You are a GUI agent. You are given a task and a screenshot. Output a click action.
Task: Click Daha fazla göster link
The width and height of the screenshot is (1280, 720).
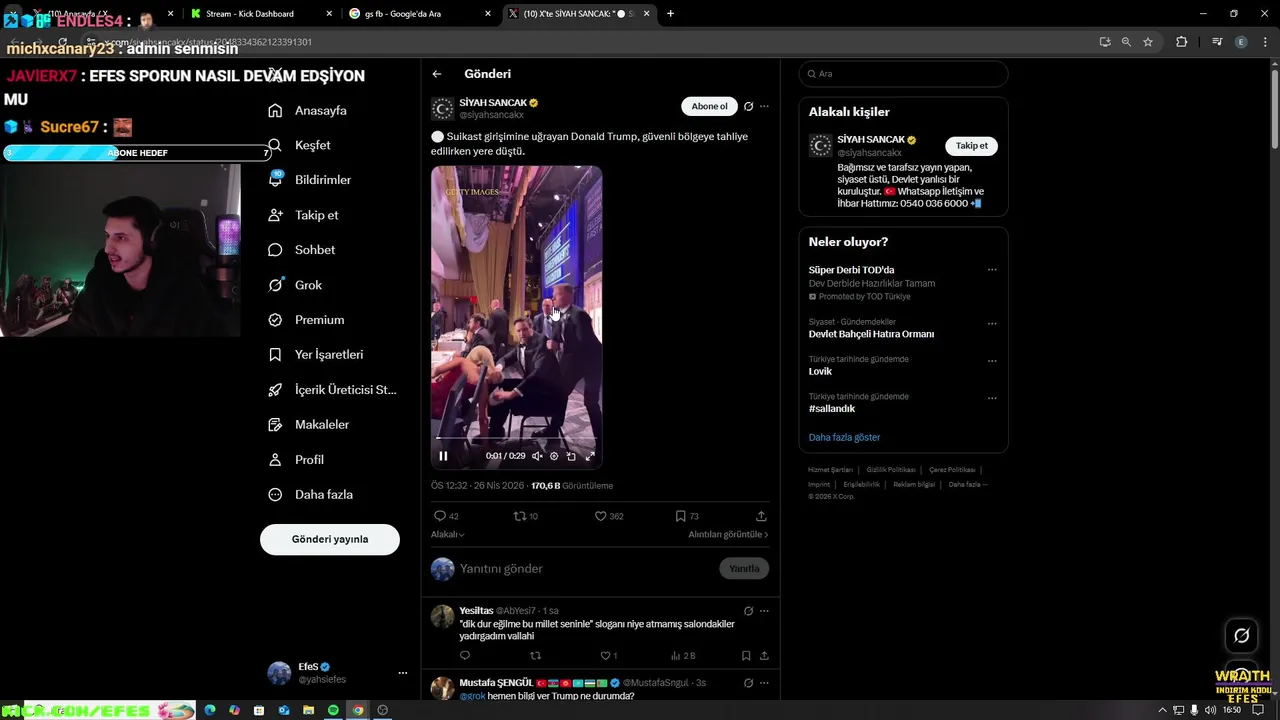click(844, 438)
